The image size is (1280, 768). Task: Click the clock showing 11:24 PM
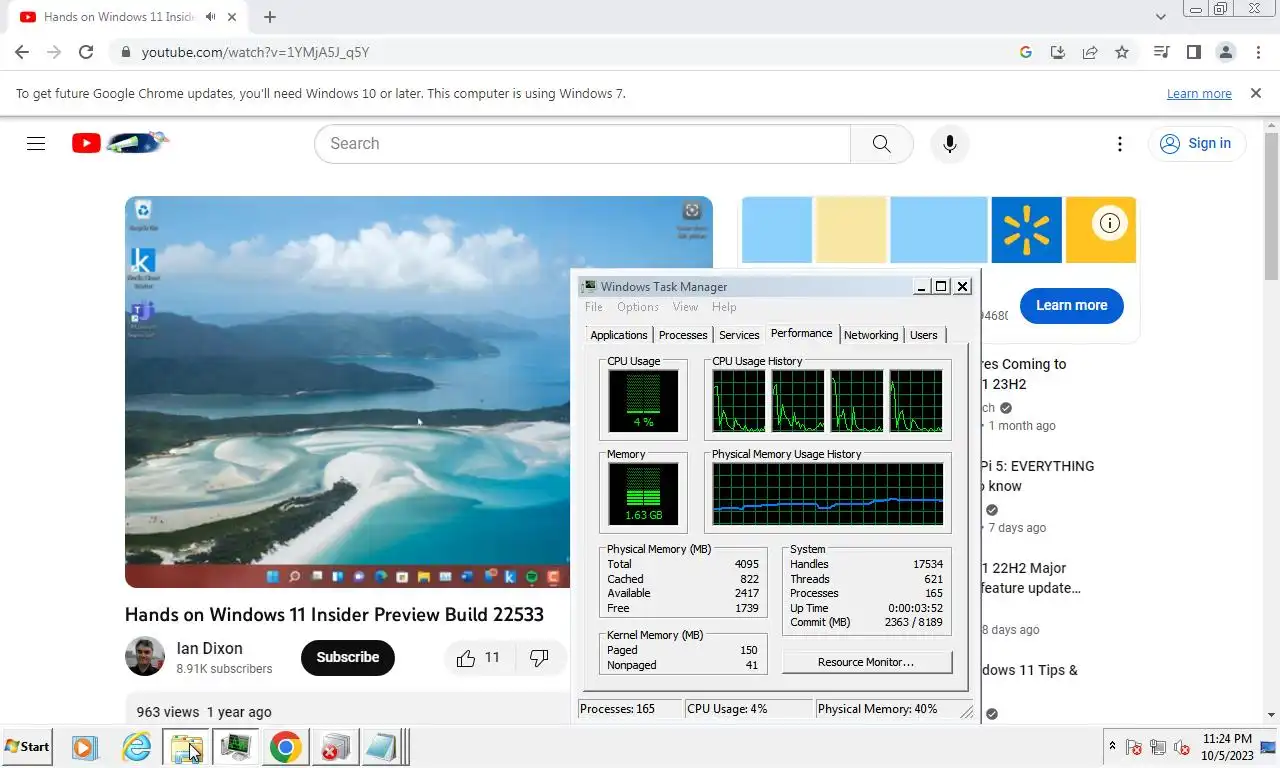(x=1227, y=739)
